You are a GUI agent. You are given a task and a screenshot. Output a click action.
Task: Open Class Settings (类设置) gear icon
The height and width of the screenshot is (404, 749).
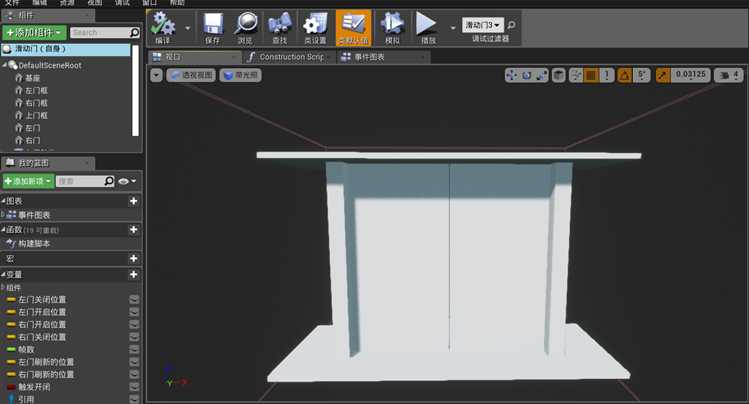point(315,27)
